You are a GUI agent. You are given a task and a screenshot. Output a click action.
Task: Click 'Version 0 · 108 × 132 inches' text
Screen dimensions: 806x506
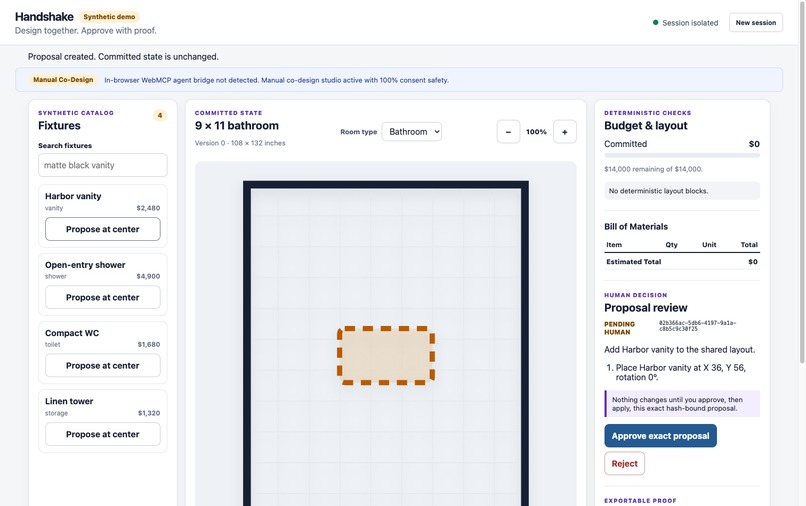pos(240,143)
